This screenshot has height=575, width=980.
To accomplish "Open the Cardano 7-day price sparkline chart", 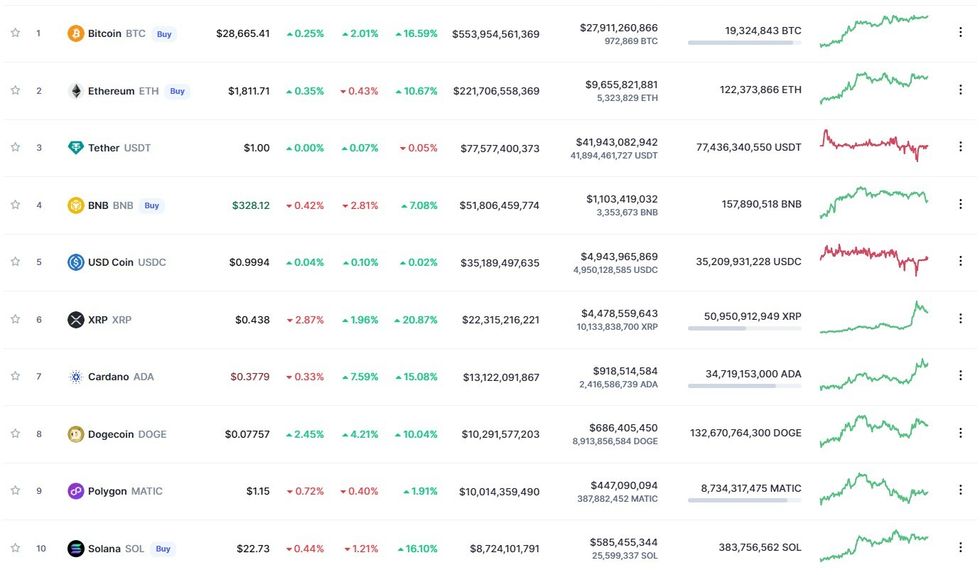I will (874, 375).
